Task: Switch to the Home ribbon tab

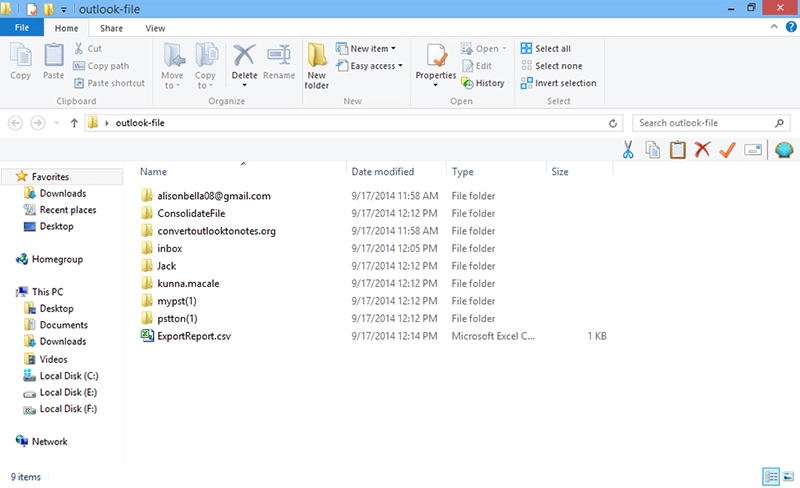Action: [x=66, y=28]
